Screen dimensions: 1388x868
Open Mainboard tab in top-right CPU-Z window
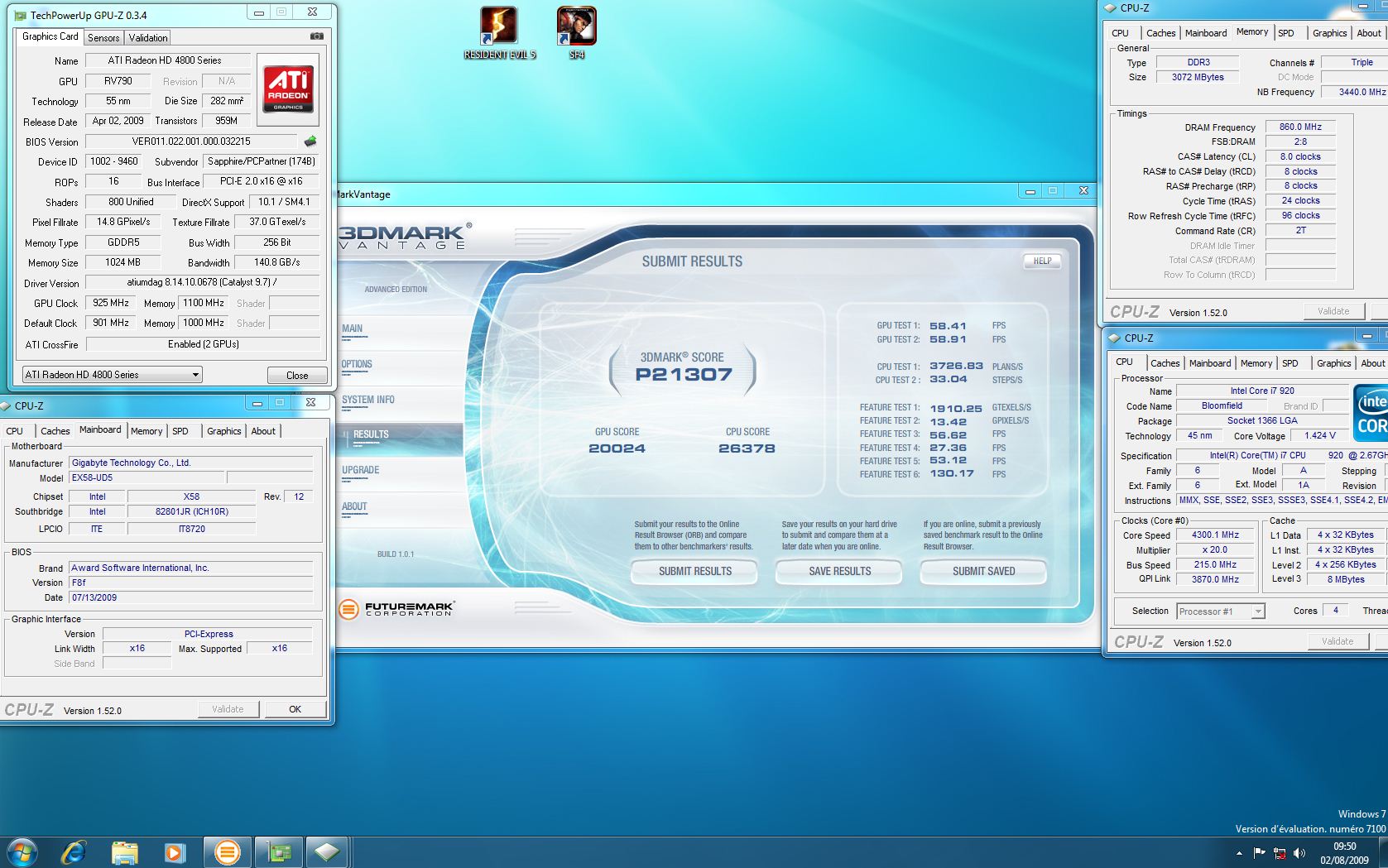(1206, 33)
